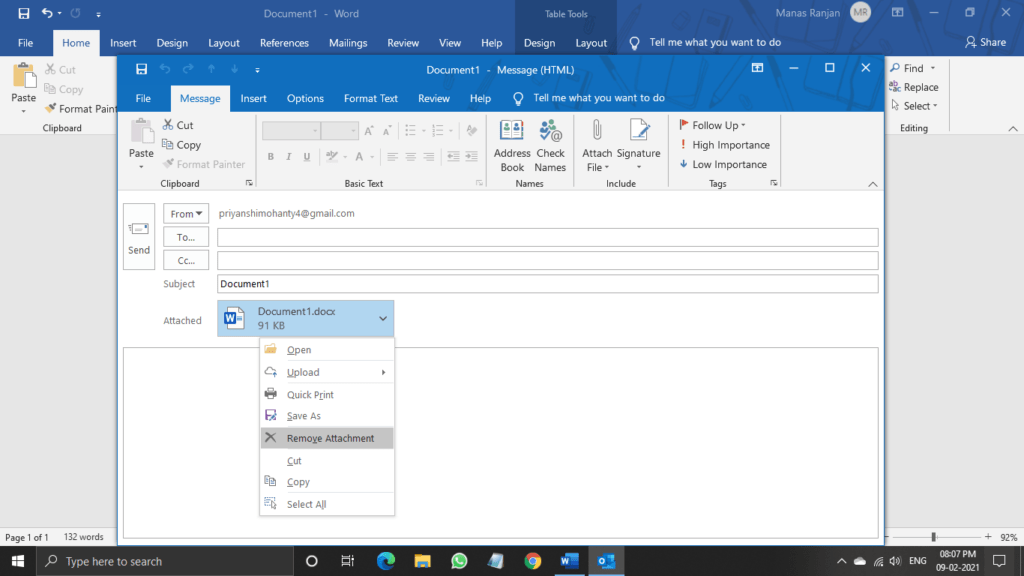This screenshot has width=1024, height=576.
Task: Select Quick Print in the attachment menu
Action: tap(327, 394)
